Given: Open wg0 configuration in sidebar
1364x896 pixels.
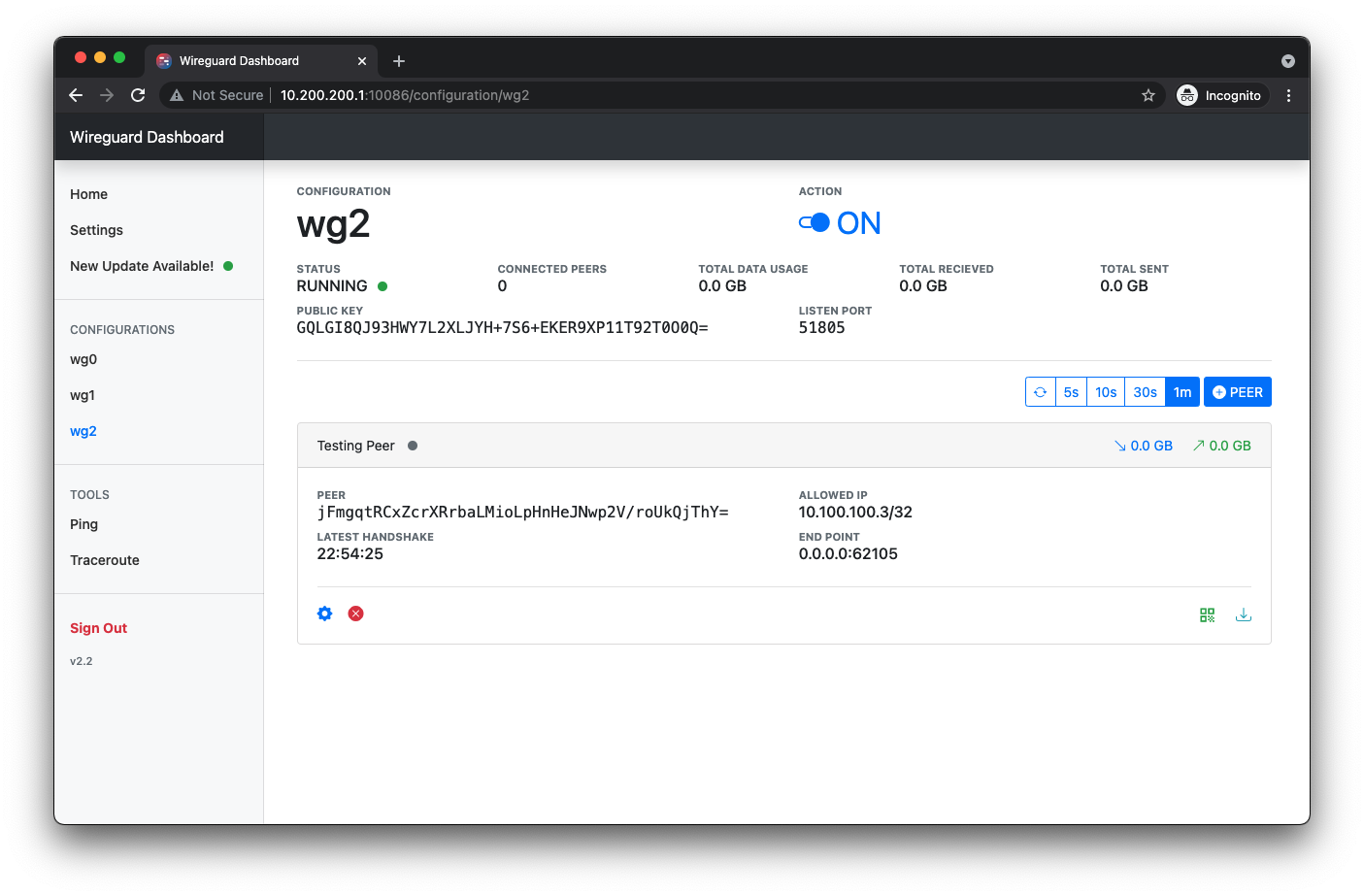Looking at the screenshot, I should pyautogui.click(x=83, y=359).
